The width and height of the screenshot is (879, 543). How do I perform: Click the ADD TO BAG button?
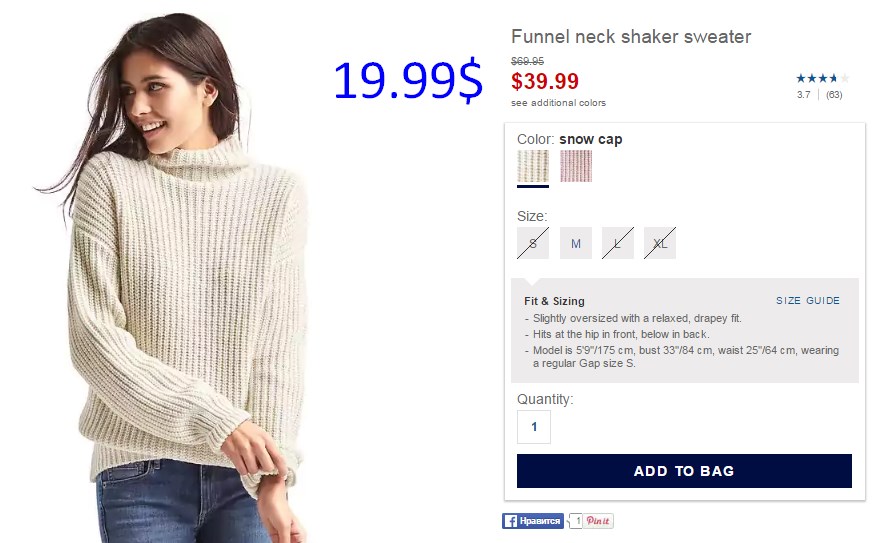pos(684,471)
